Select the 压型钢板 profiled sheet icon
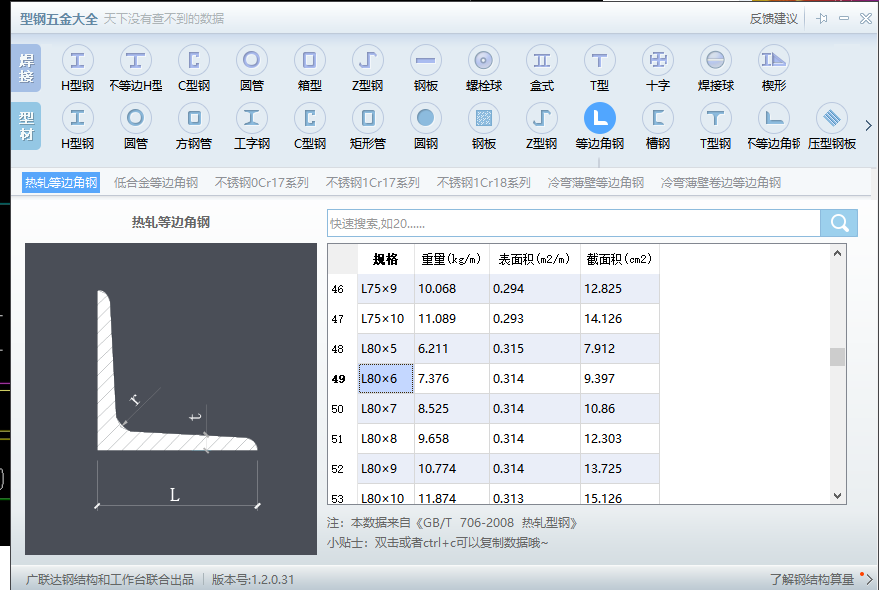 click(x=832, y=118)
